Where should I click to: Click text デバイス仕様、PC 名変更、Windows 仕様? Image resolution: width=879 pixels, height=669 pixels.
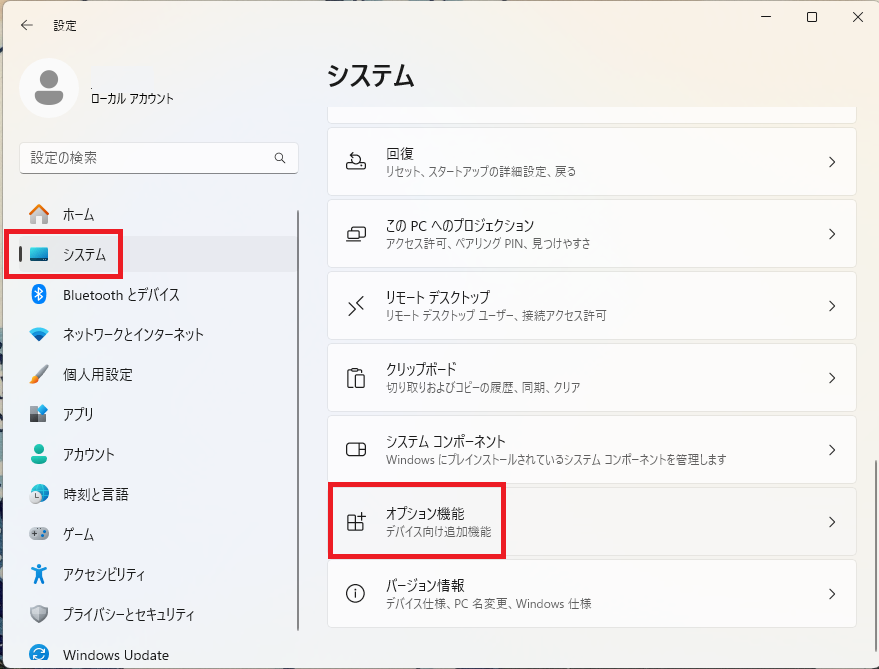click(x=488, y=604)
